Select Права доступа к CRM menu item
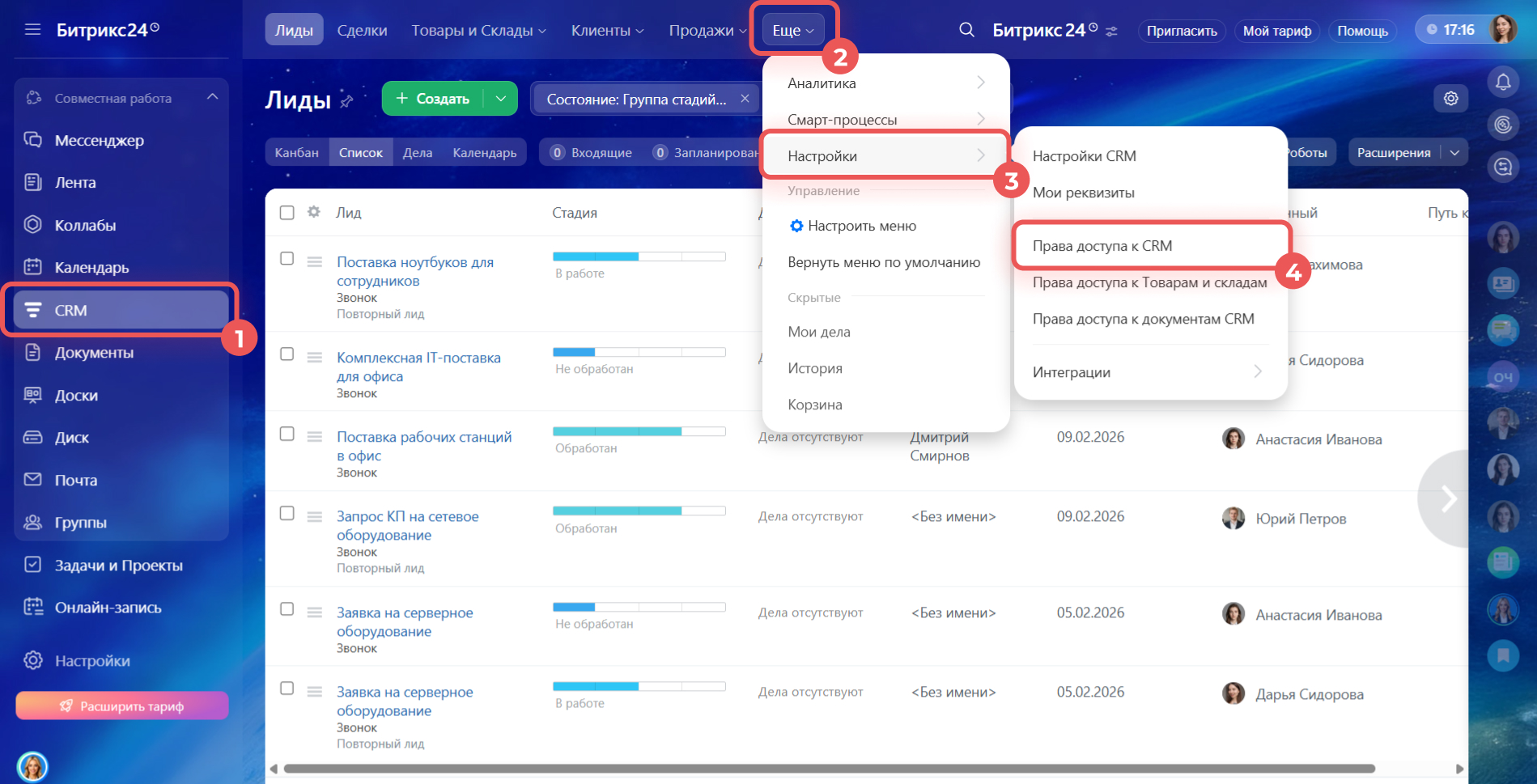Screen dimensions: 1537x784 coord(1102,246)
